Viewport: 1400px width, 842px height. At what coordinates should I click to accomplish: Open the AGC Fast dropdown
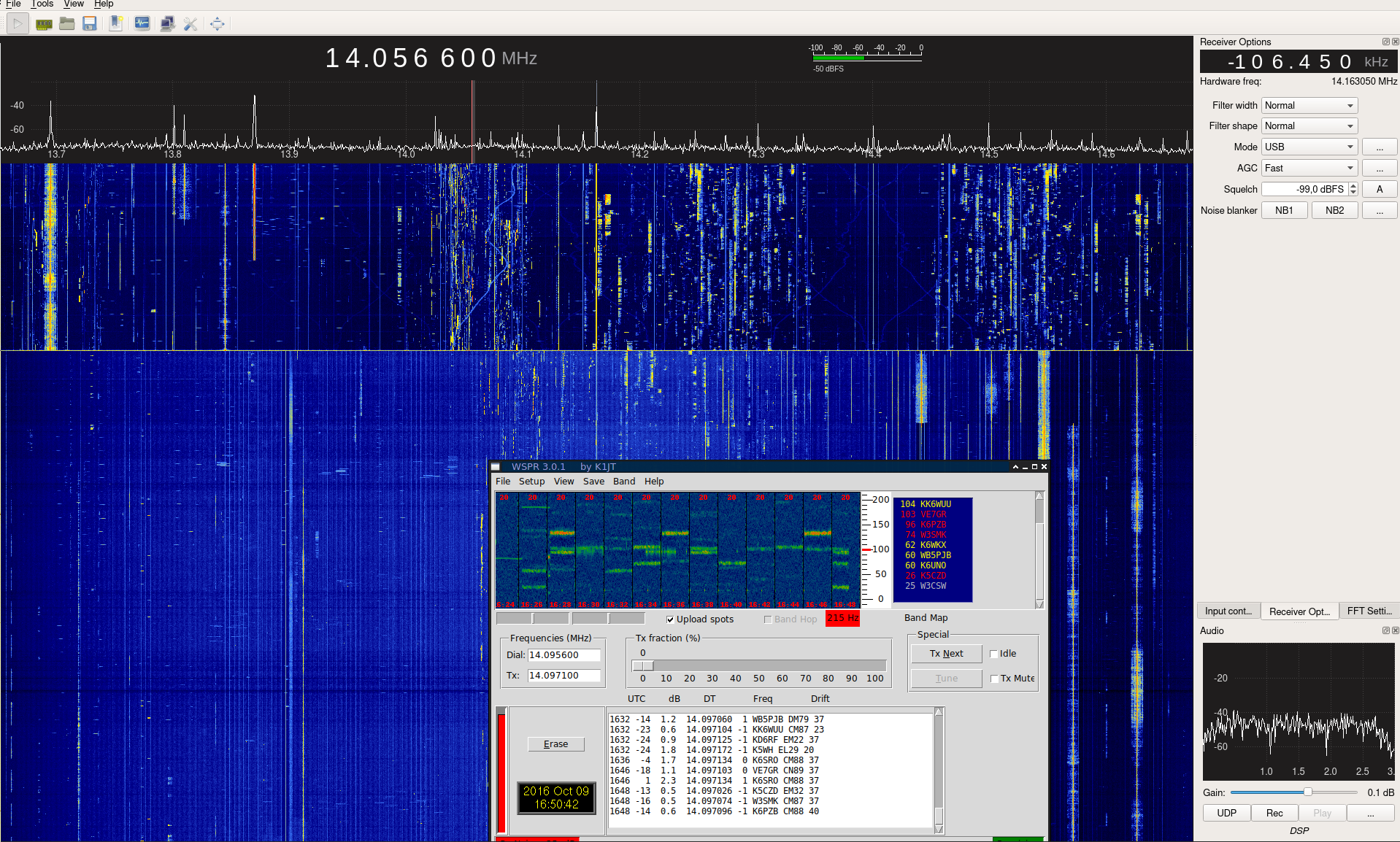point(1309,169)
